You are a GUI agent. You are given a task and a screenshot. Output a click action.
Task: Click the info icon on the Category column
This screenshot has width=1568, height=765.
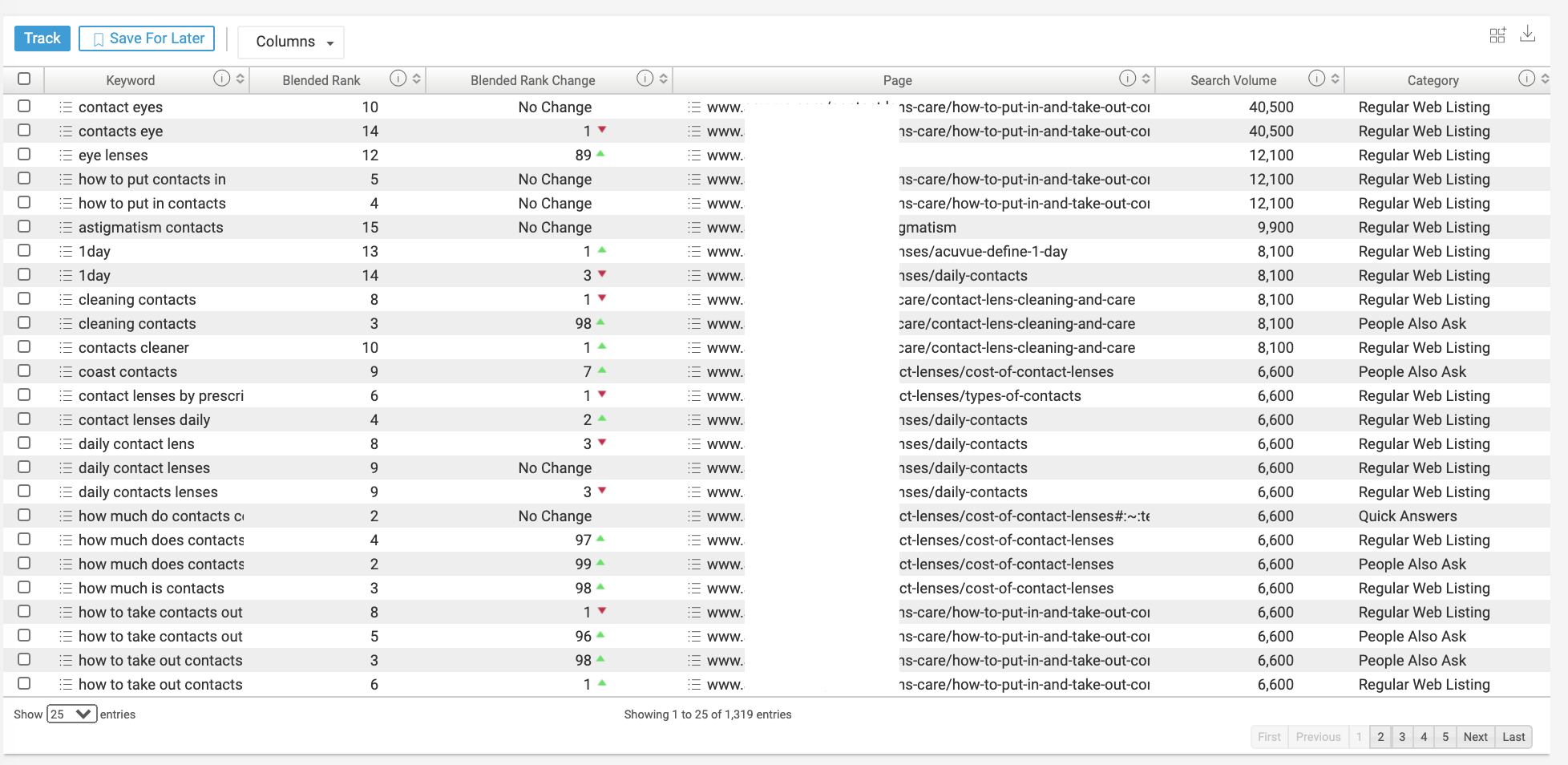1526,78
